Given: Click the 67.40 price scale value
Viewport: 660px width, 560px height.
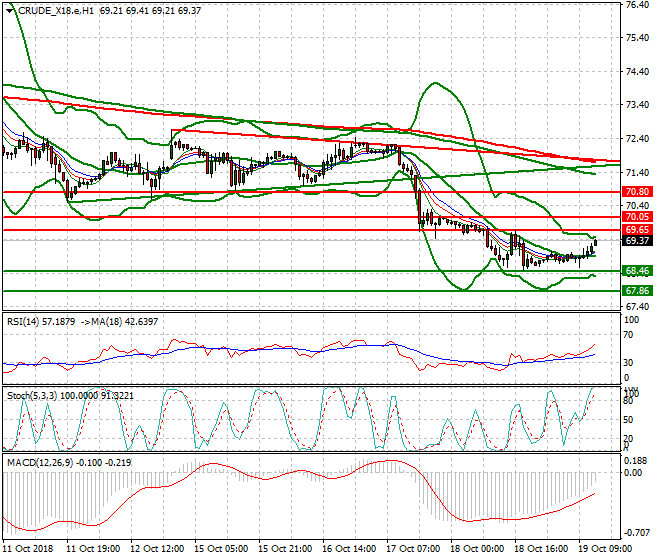Looking at the screenshot, I should coord(637,307).
